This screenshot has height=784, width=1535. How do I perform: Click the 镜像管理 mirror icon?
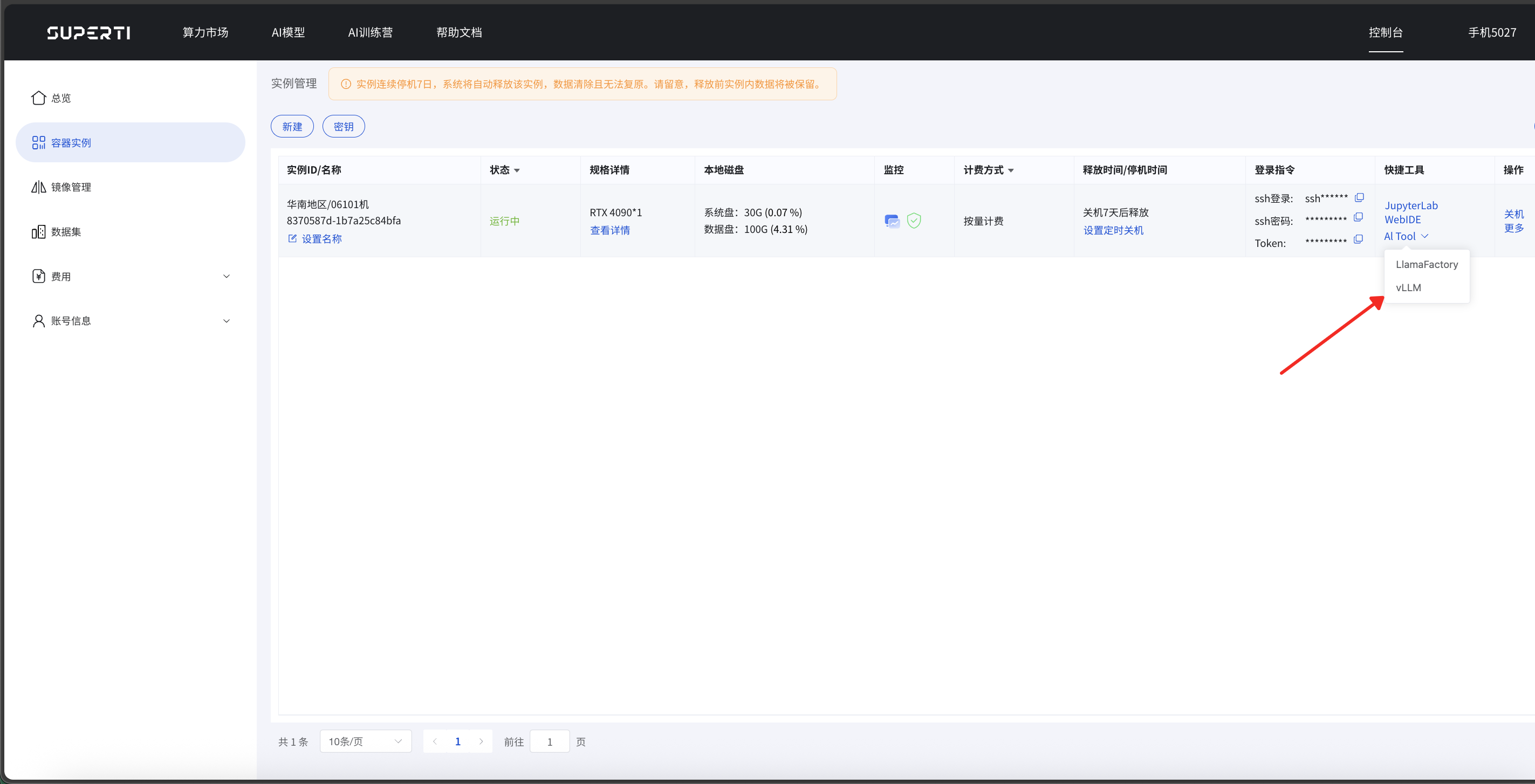(39, 187)
